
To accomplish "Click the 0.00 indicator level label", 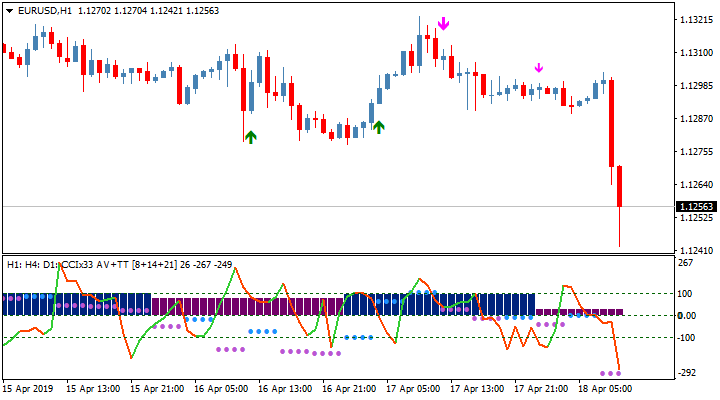I will [689, 316].
